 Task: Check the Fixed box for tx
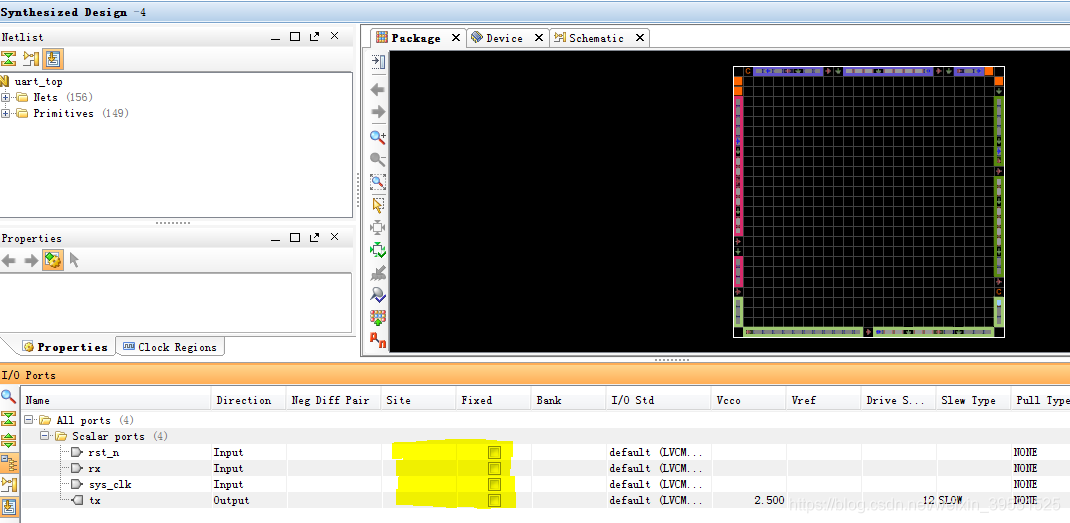point(494,500)
